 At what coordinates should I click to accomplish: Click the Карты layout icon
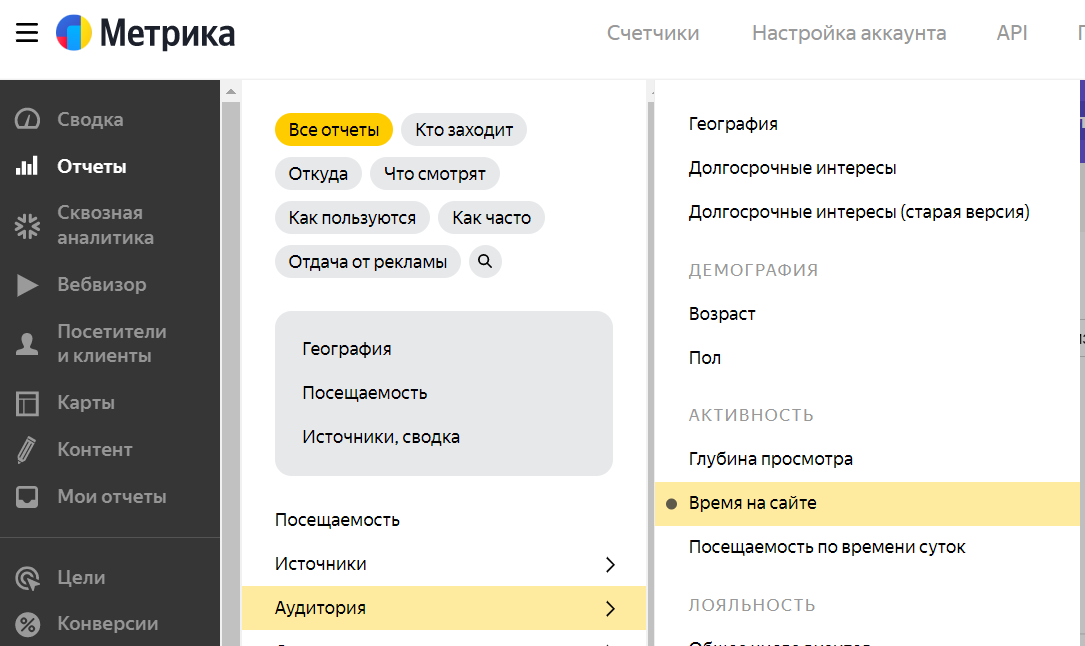click(27, 403)
